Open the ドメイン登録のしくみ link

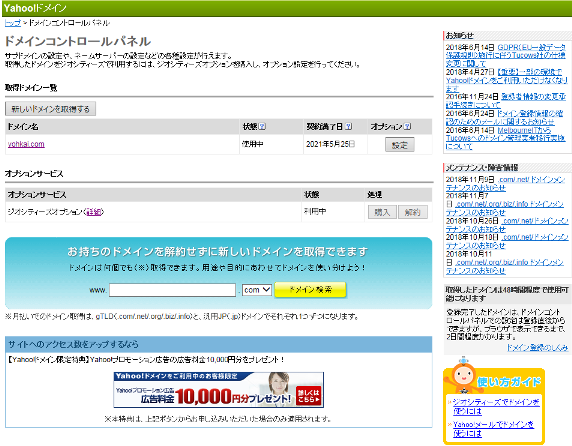(537, 348)
